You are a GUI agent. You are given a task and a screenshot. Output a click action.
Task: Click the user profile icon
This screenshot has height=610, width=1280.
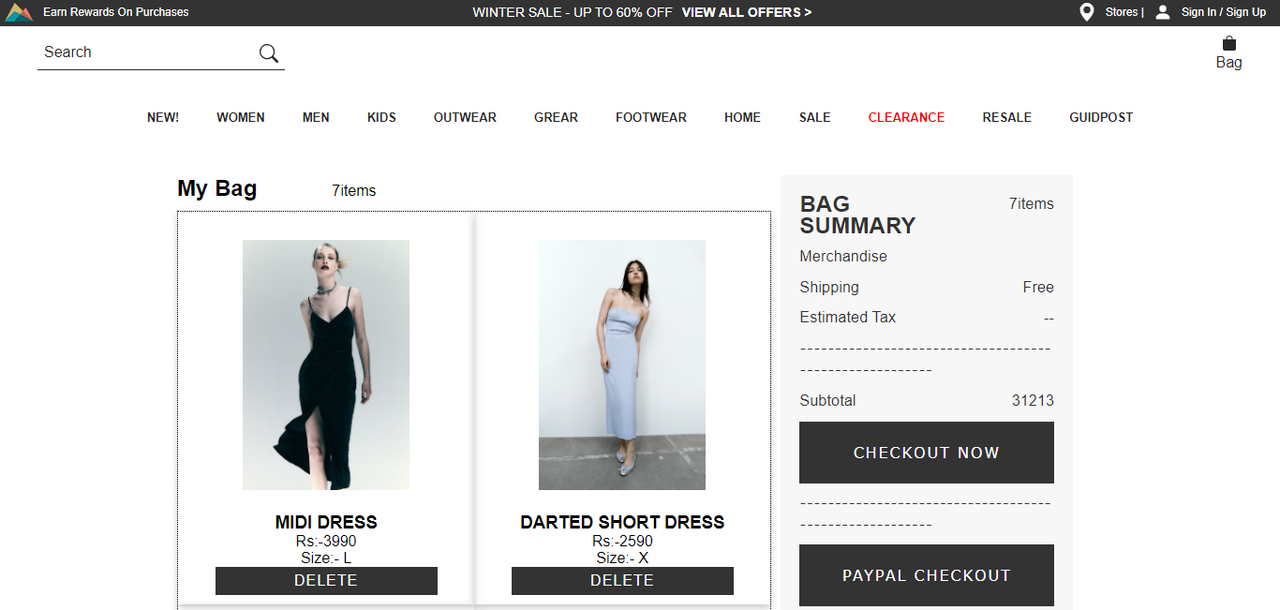click(x=1163, y=12)
